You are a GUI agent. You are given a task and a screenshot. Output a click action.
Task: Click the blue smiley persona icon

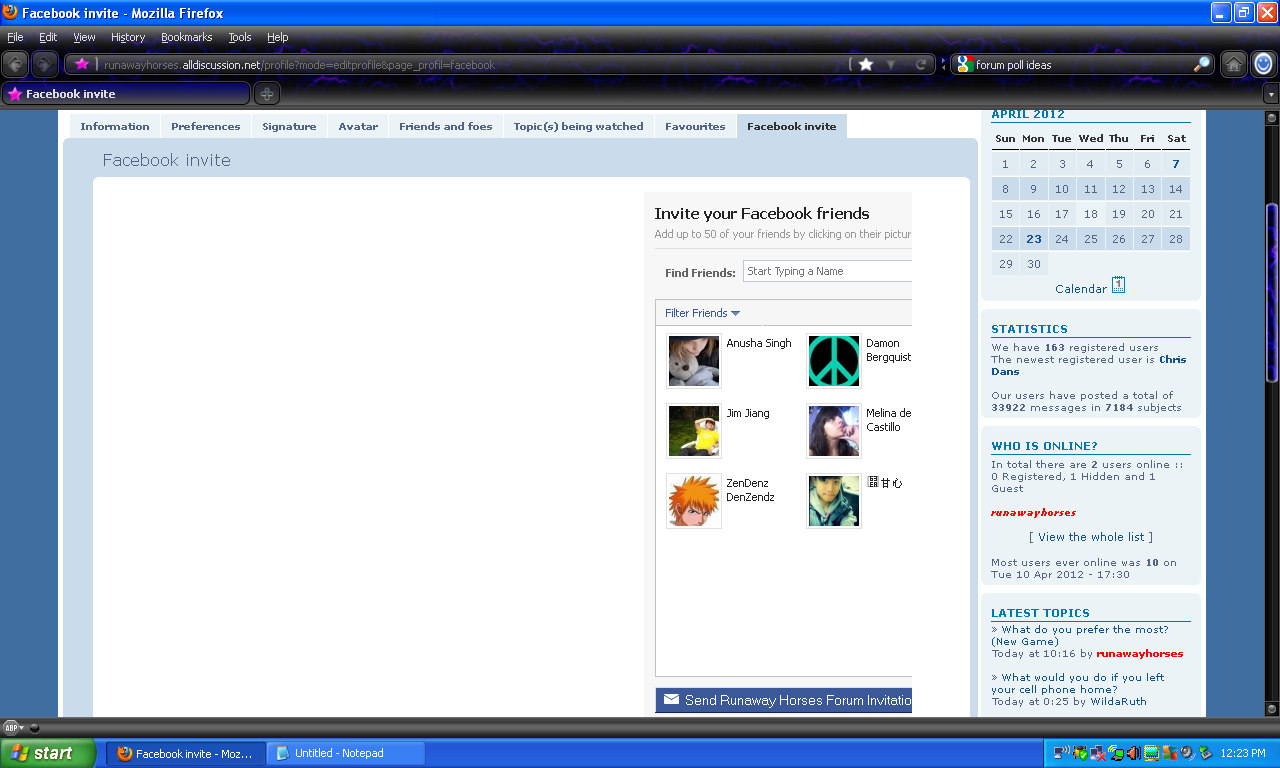(1264, 64)
